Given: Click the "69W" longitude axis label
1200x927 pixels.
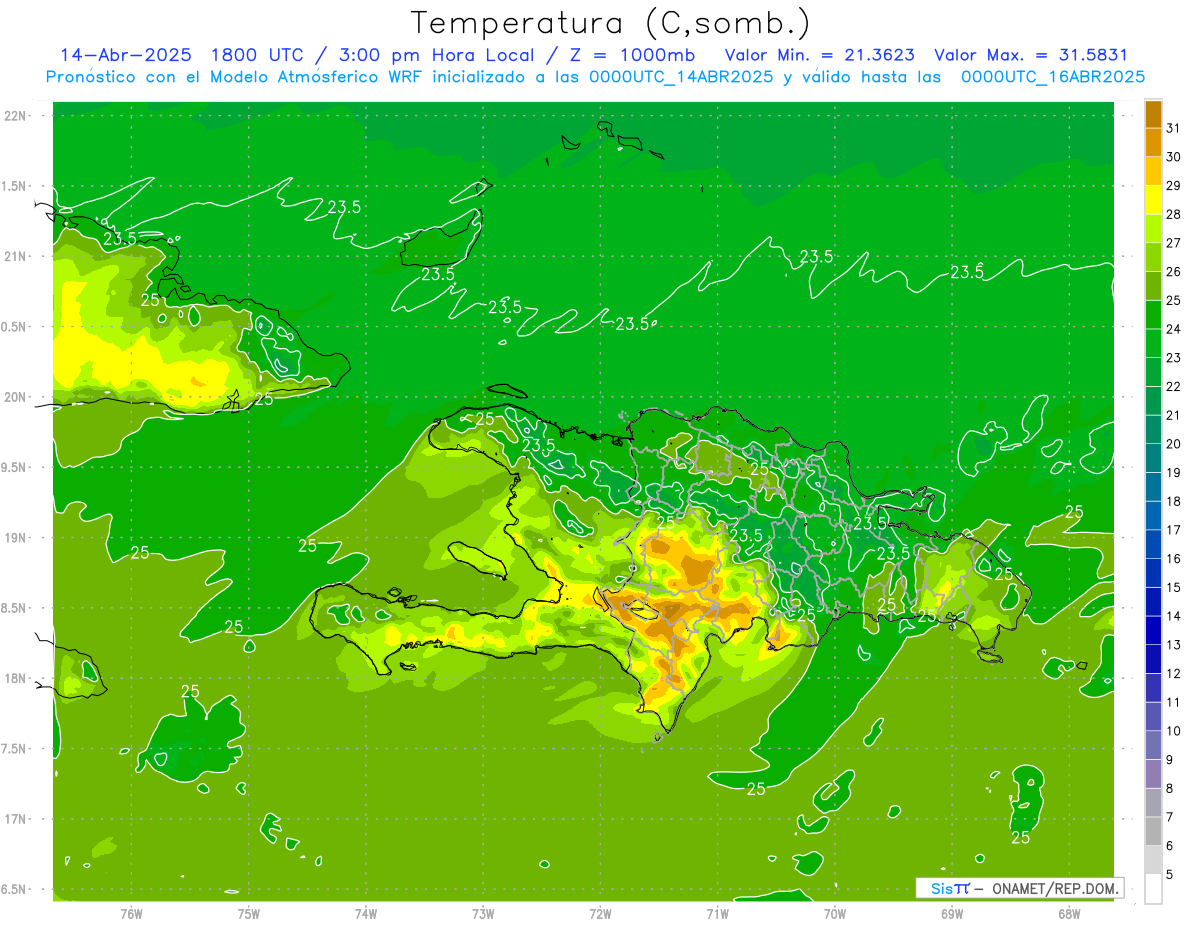Looking at the screenshot, I should [x=952, y=913].
